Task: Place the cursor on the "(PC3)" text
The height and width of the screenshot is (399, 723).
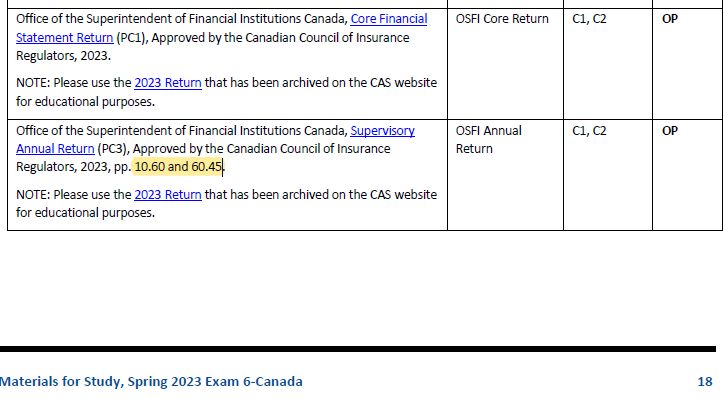Action: click(112, 149)
